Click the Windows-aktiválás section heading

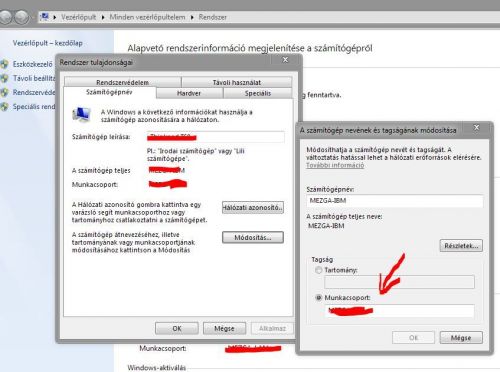pos(157,368)
